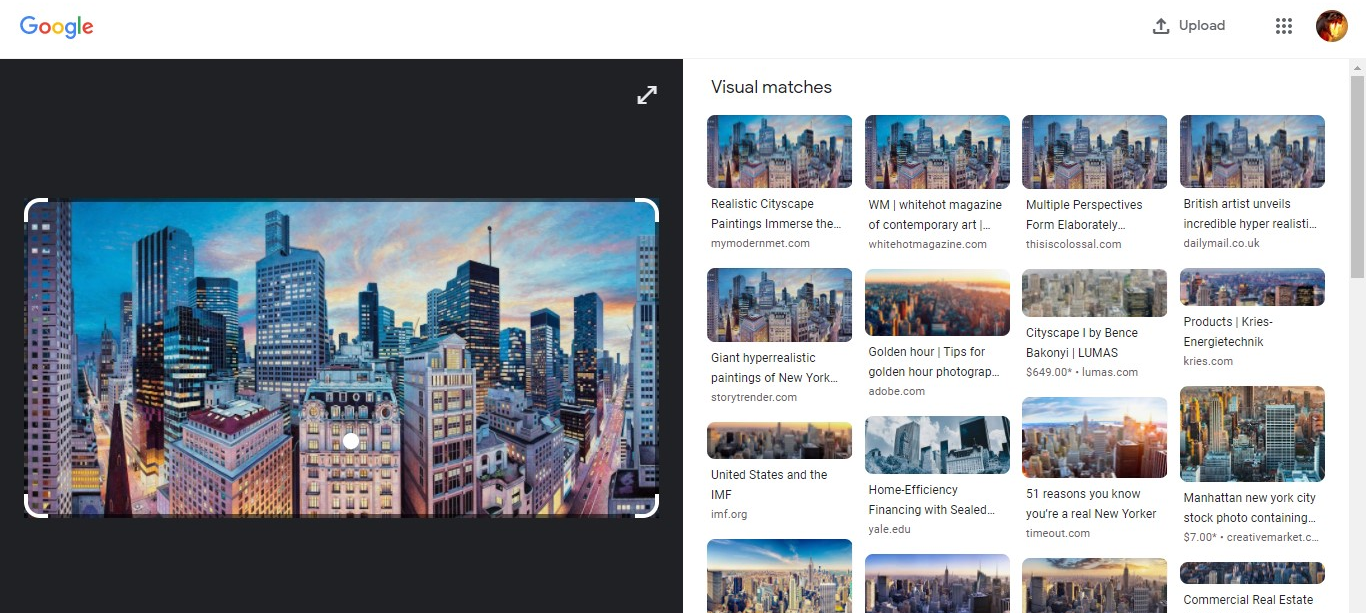The height and width of the screenshot is (613, 1366).
Task: Click the Google logo
Action: (x=57, y=27)
